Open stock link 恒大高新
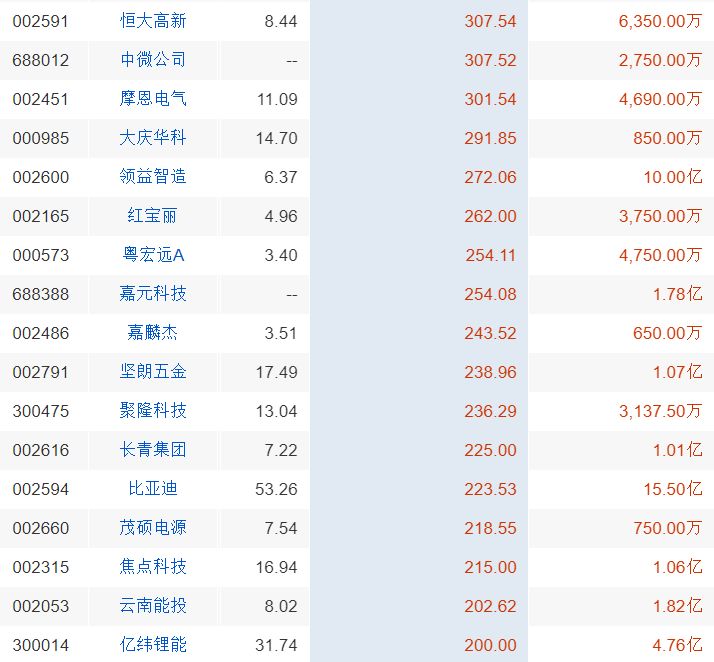Image resolution: width=714 pixels, height=662 pixels. tap(153, 21)
